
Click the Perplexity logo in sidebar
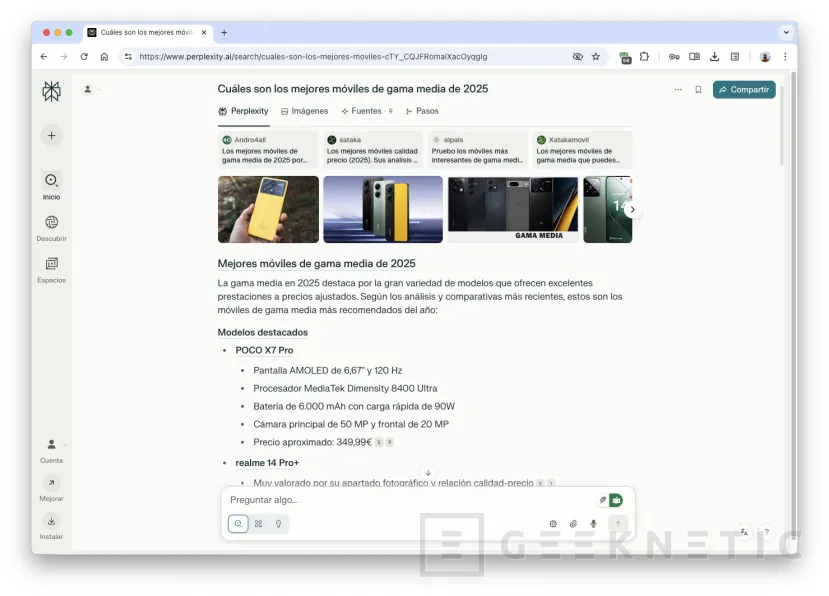[51, 91]
